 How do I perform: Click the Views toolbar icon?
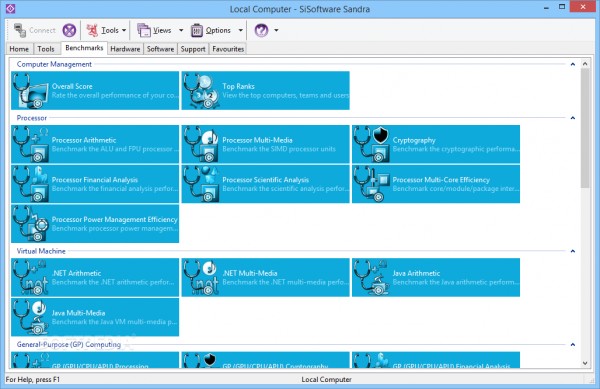(144, 30)
